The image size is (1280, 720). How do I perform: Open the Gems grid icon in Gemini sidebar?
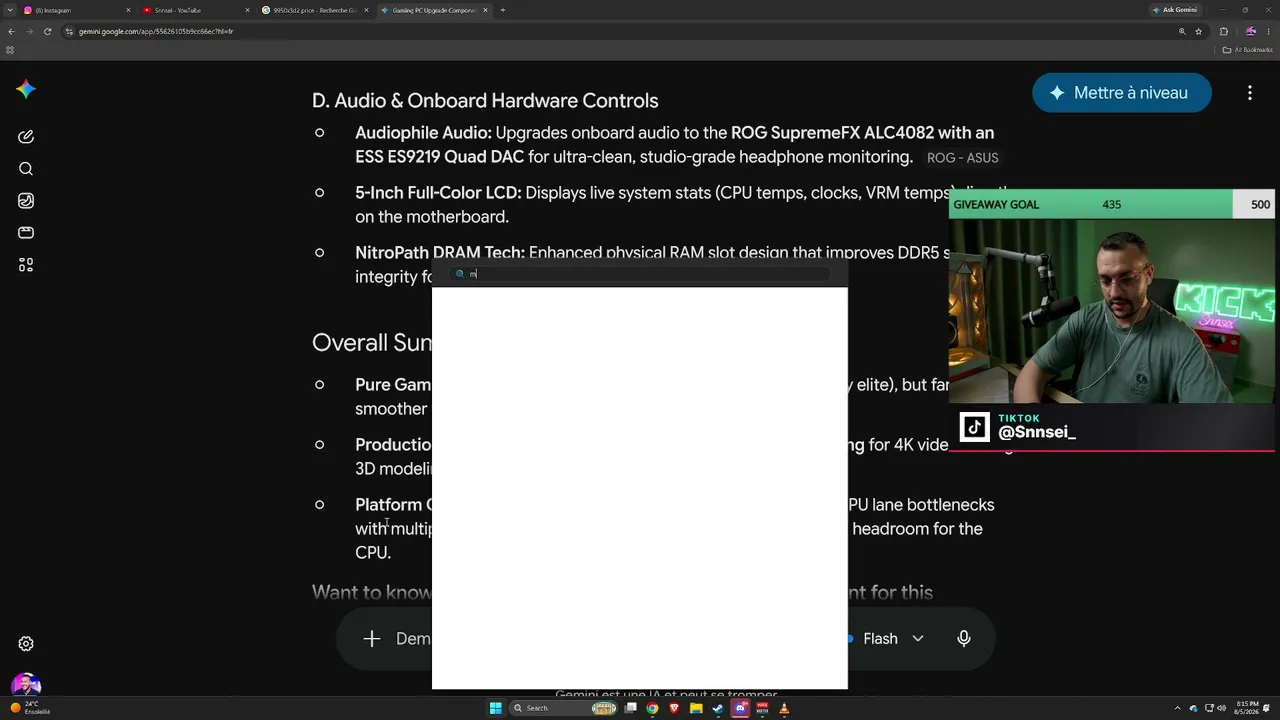26,265
